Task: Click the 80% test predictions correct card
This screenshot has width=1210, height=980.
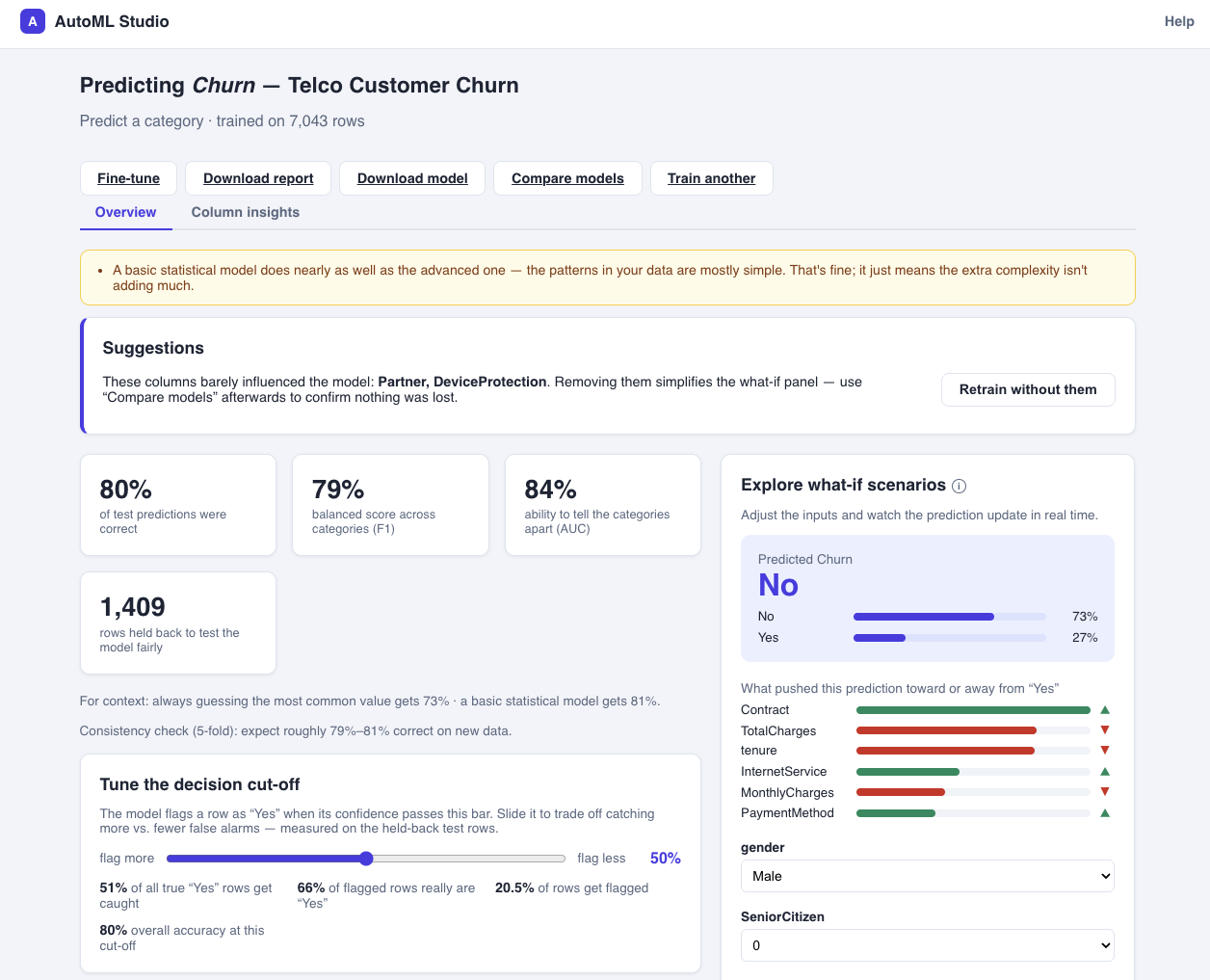Action: pyautogui.click(x=178, y=505)
